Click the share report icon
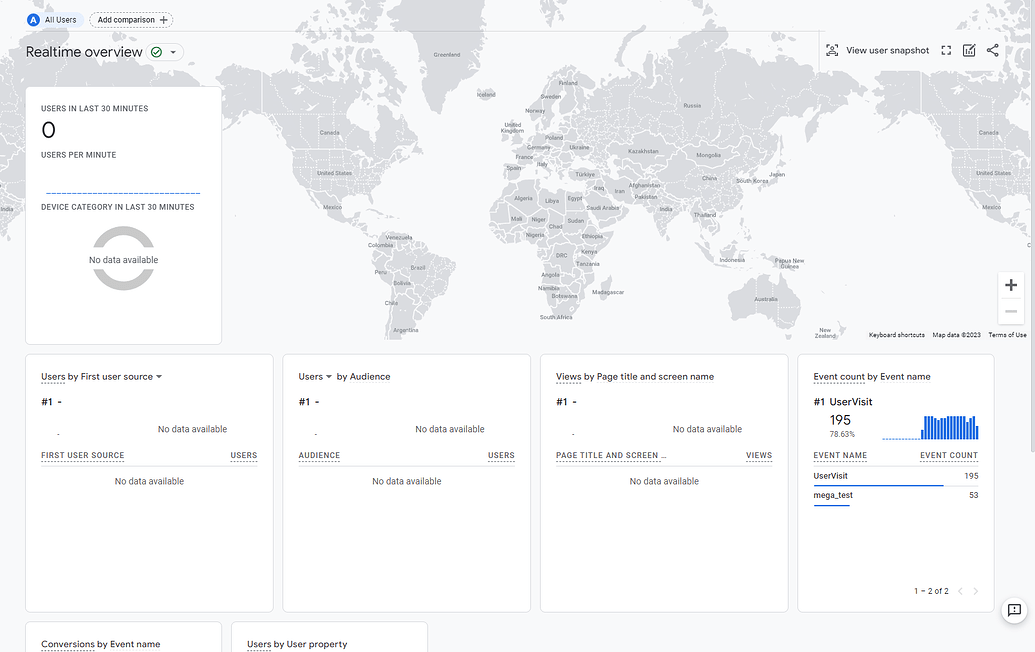 click(x=993, y=50)
